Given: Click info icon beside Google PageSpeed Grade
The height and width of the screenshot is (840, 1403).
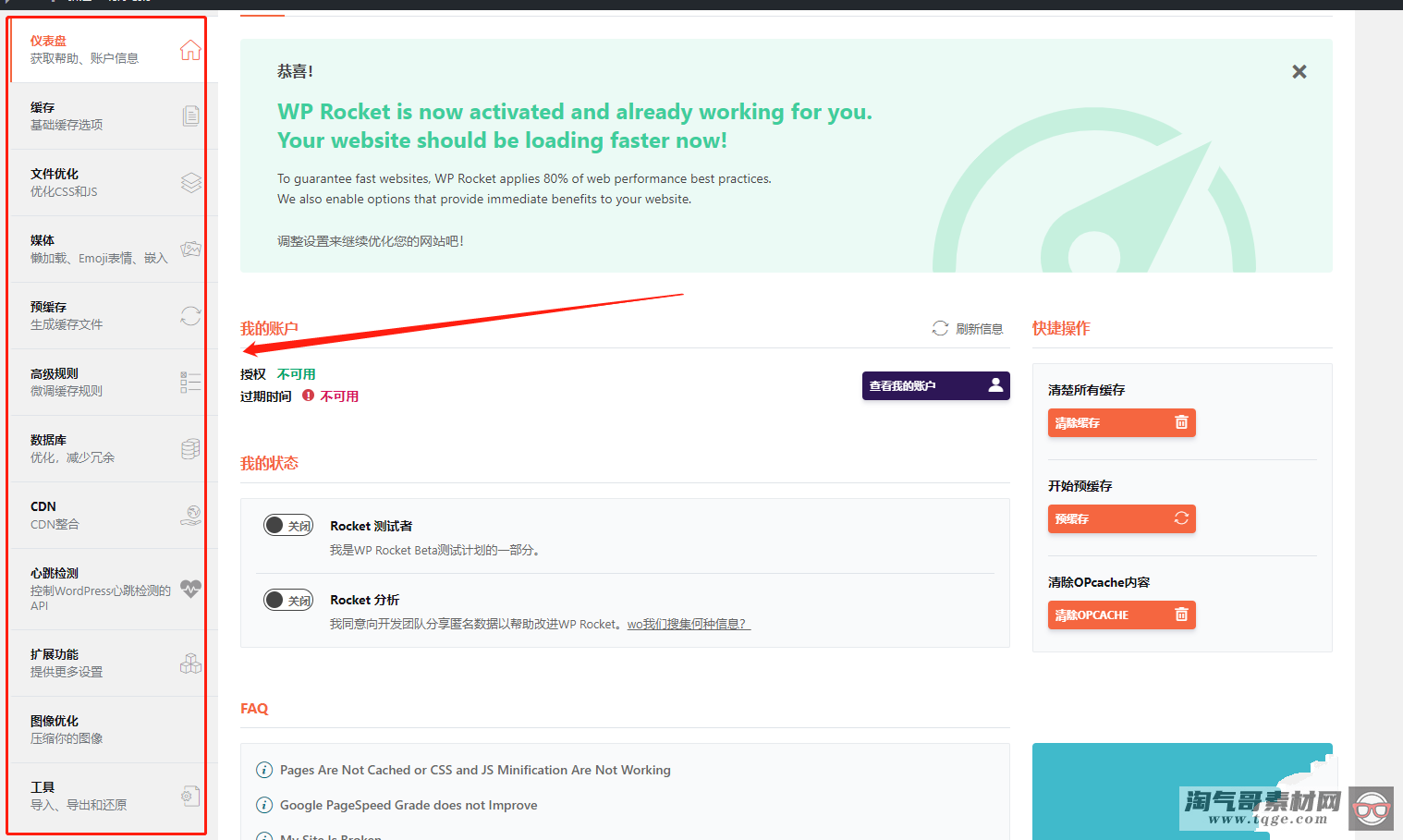Looking at the screenshot, I should point(263,805).
